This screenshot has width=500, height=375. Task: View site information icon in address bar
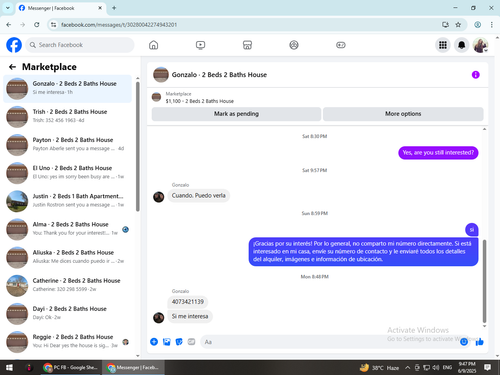point(53,25)
